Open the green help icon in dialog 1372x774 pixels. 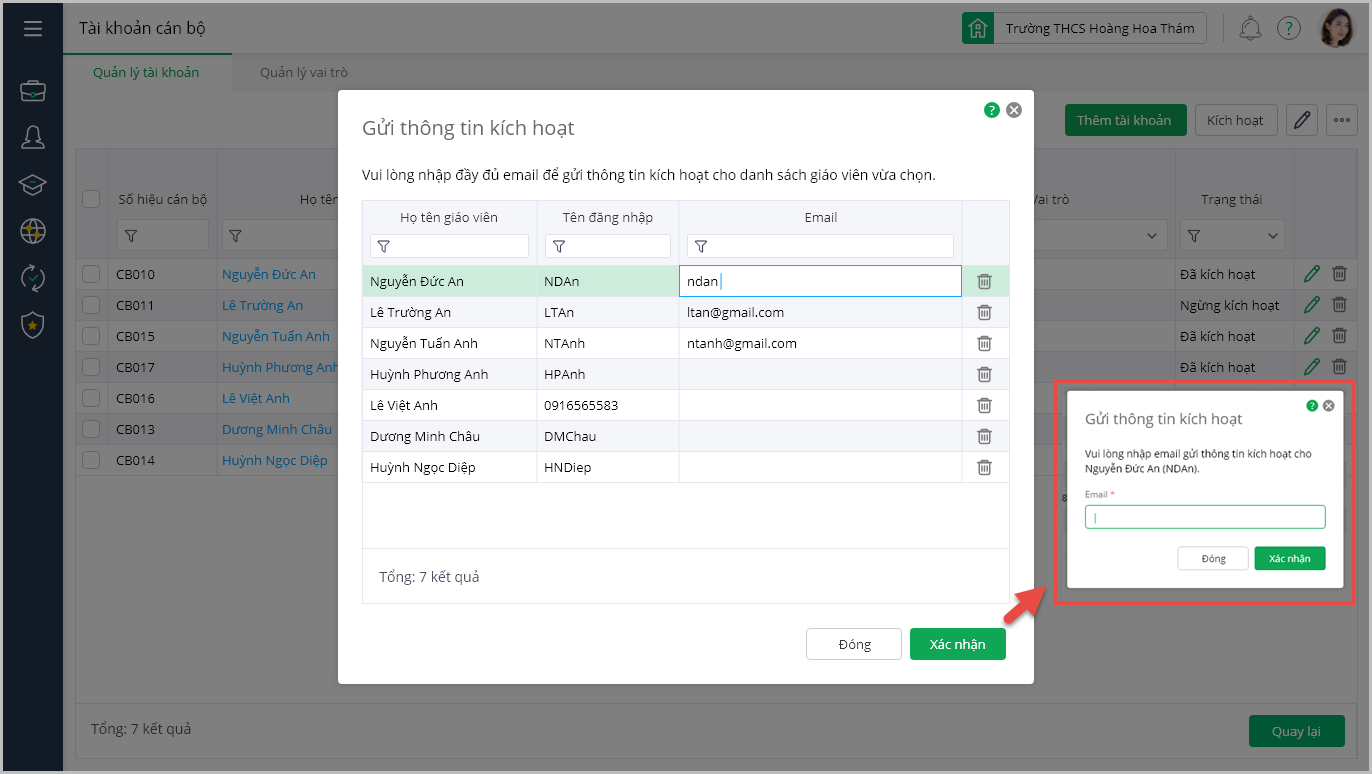coord(991,110)
